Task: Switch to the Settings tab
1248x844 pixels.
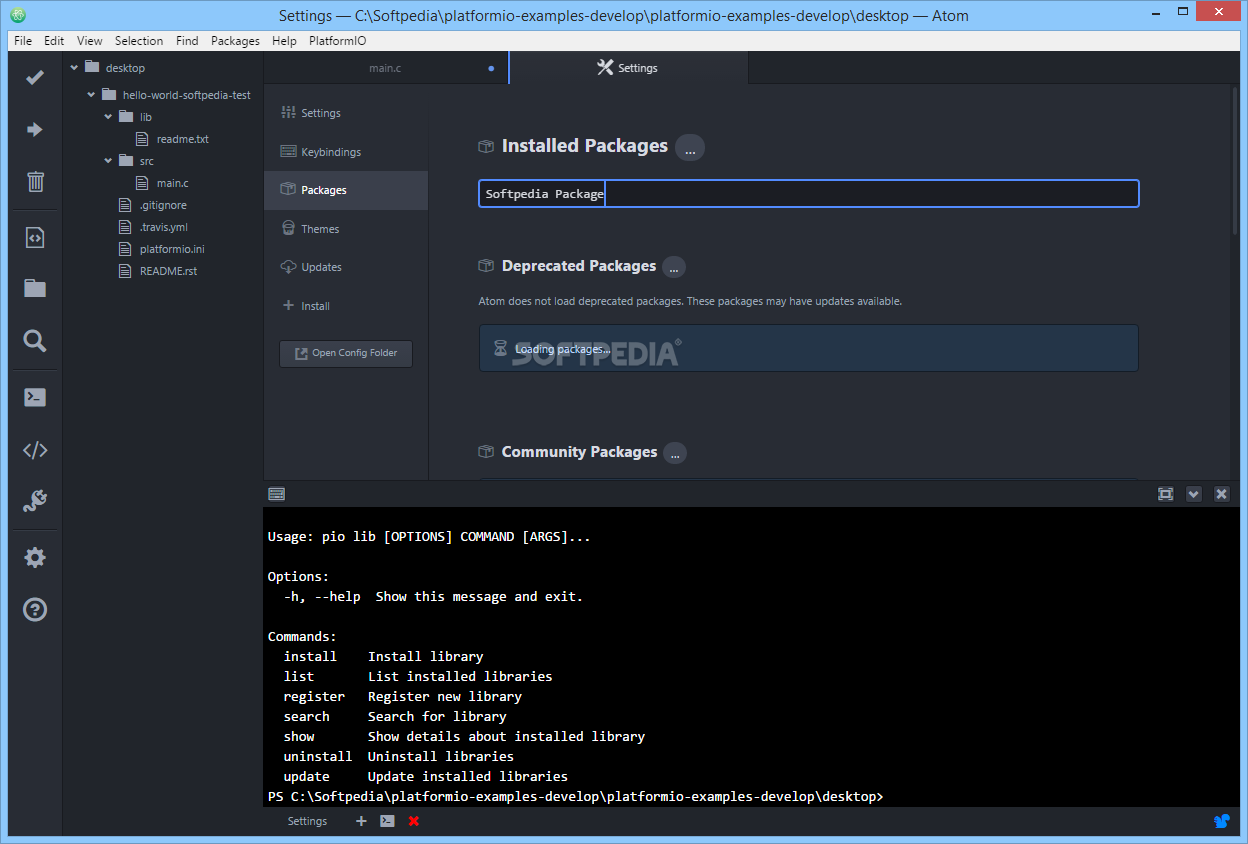Action: pyautogui.click(x=628, y=68)
